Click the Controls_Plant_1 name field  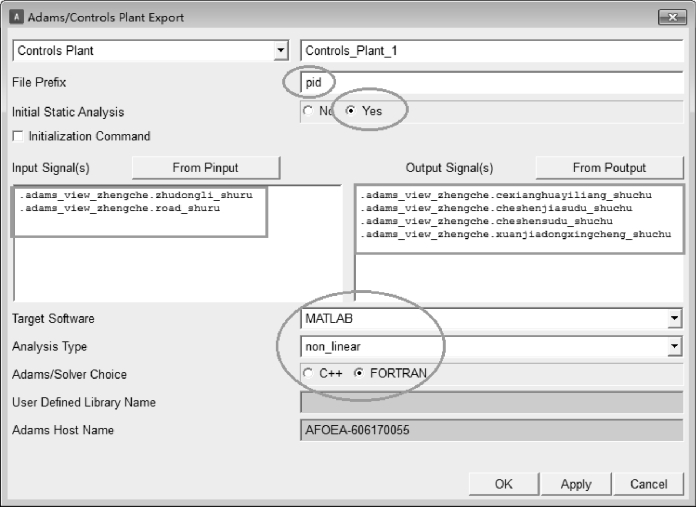(x=492, y=51)
